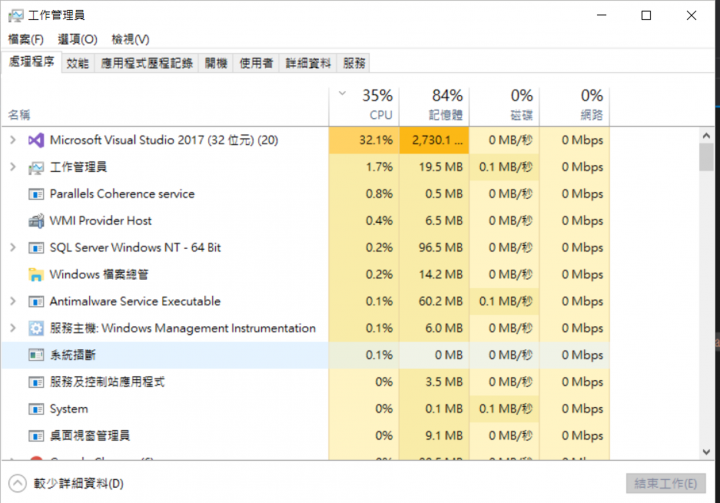Select Windows 檔案總管 row name

[x=99, y=275]
